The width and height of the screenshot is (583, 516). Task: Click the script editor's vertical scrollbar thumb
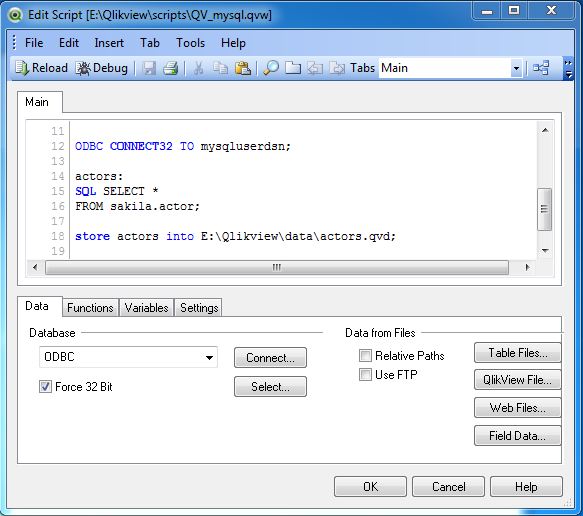[545, 209]
